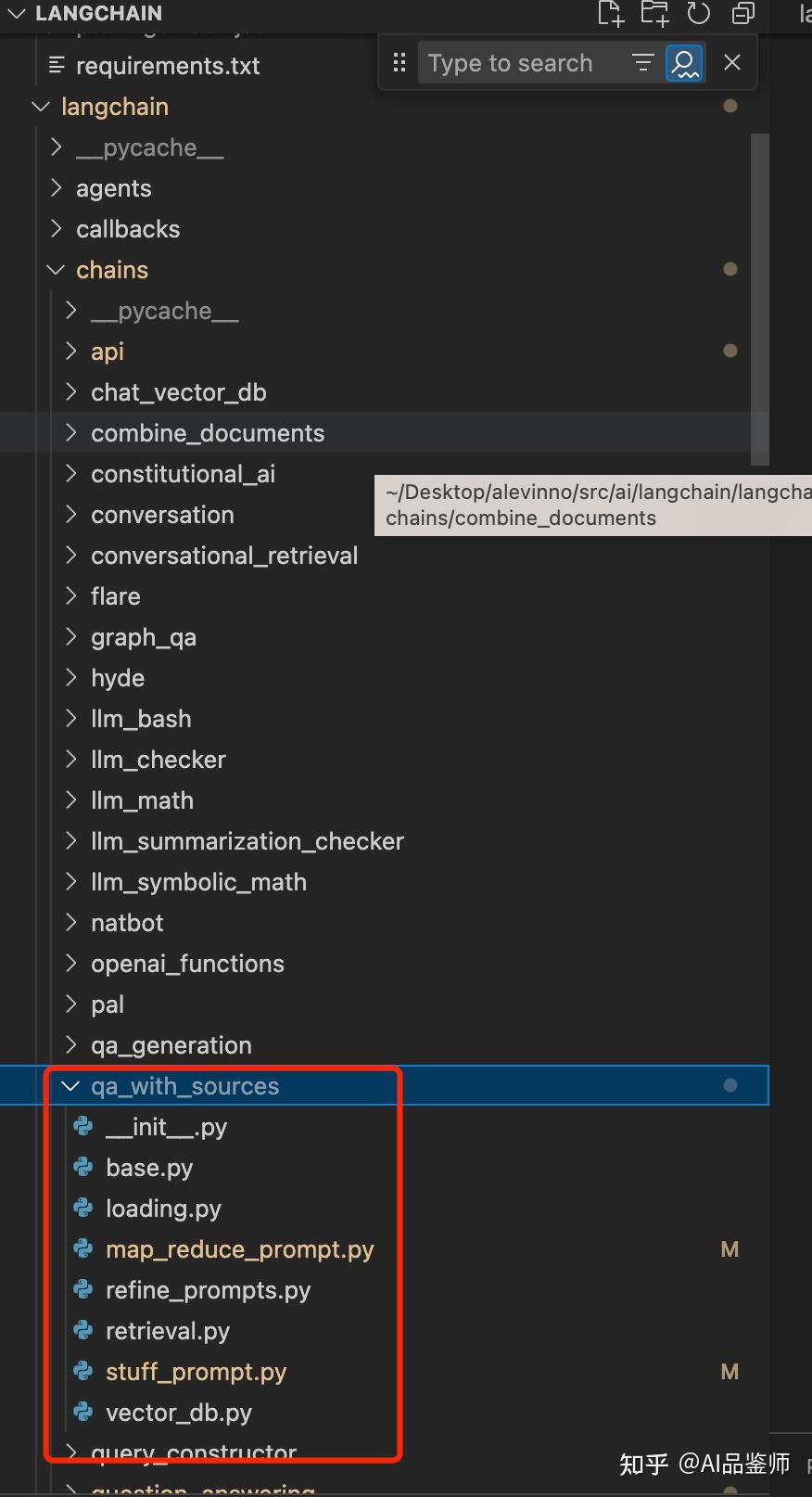Click the explorer vertical scrollbar
The width and height of the screenshot is (812, 1497).
(x=760, y=299)
